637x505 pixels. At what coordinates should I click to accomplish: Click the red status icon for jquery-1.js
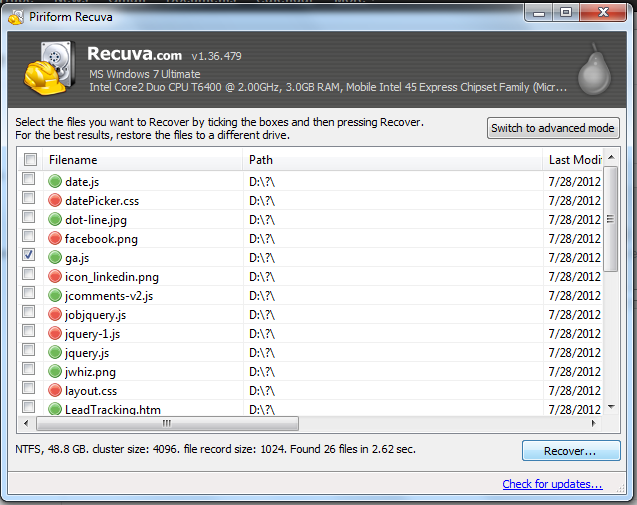click(55, 333)
